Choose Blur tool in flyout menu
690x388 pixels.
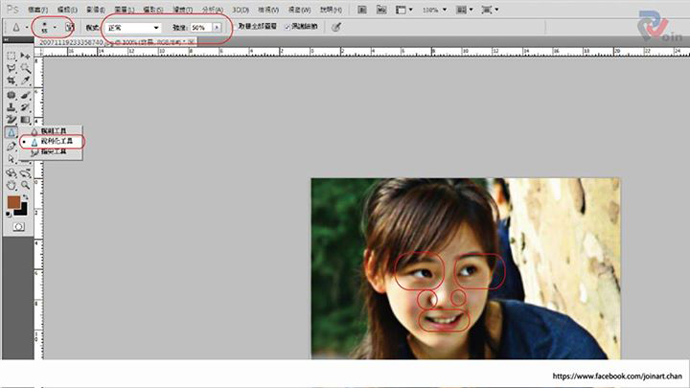pos(51,131)
